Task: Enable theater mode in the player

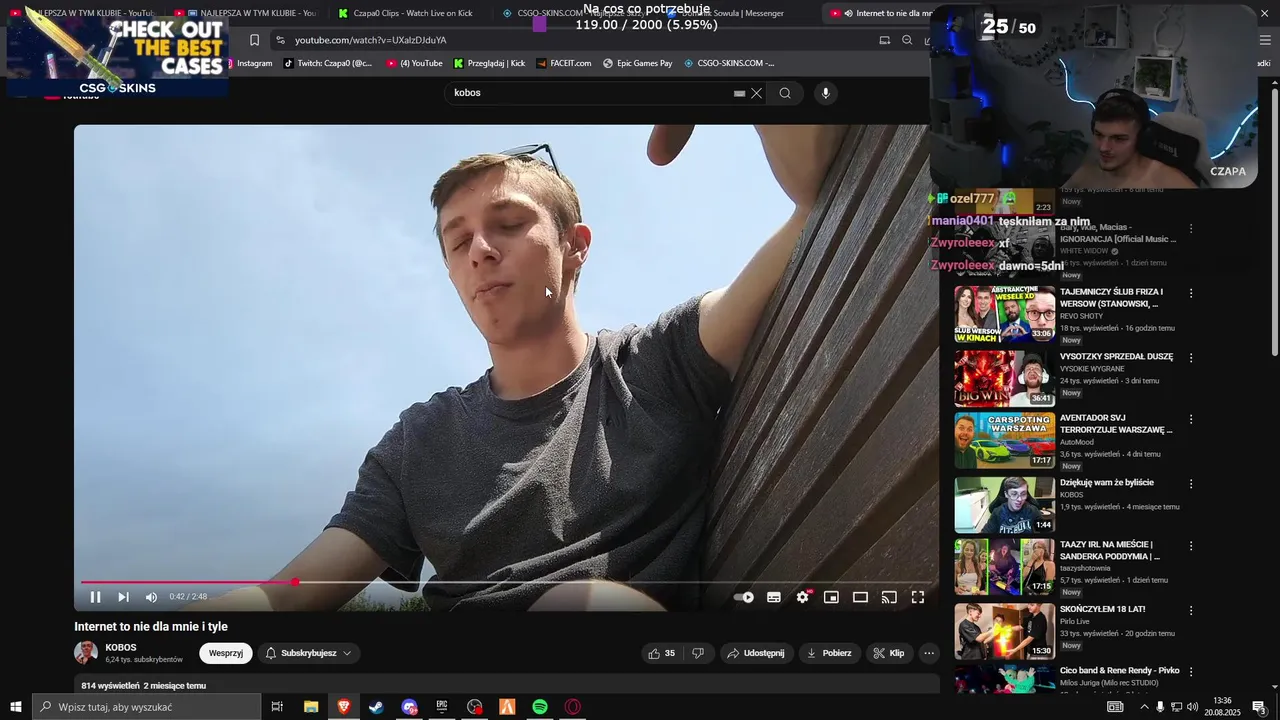Action: click(860, 597)
